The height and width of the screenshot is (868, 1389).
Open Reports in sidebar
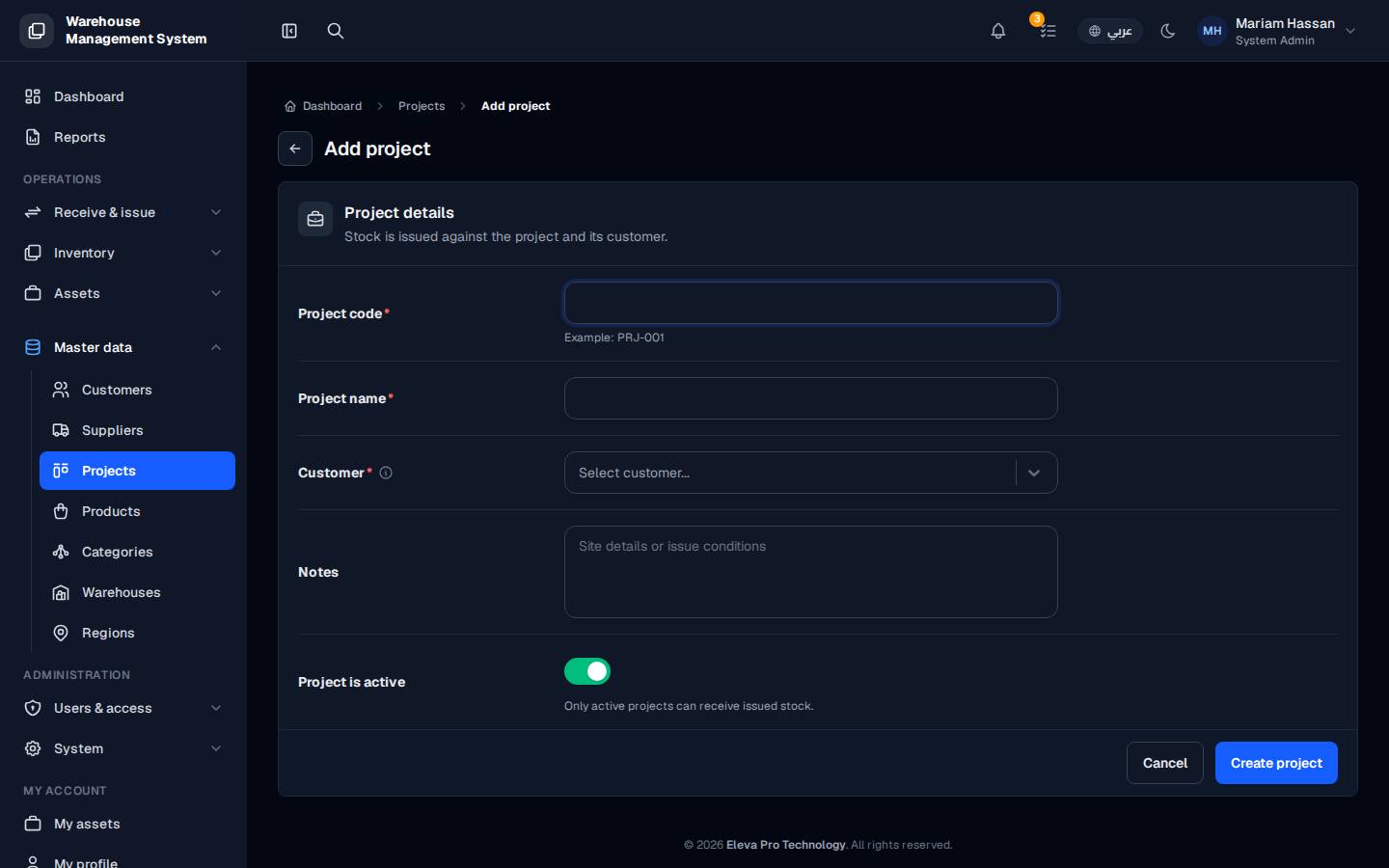point(123,137)
